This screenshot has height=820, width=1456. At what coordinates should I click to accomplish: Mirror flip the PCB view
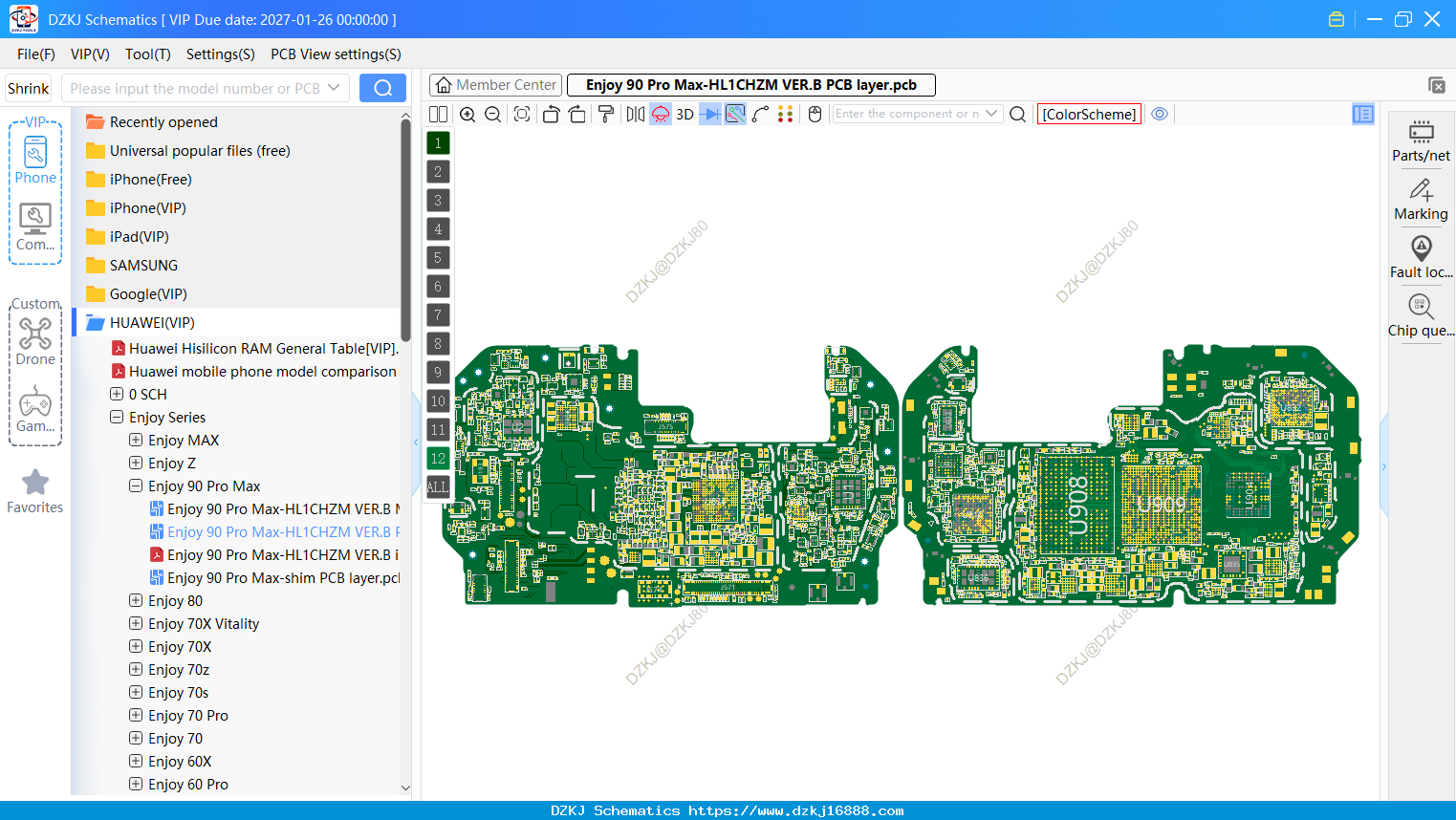click(635, 114)
